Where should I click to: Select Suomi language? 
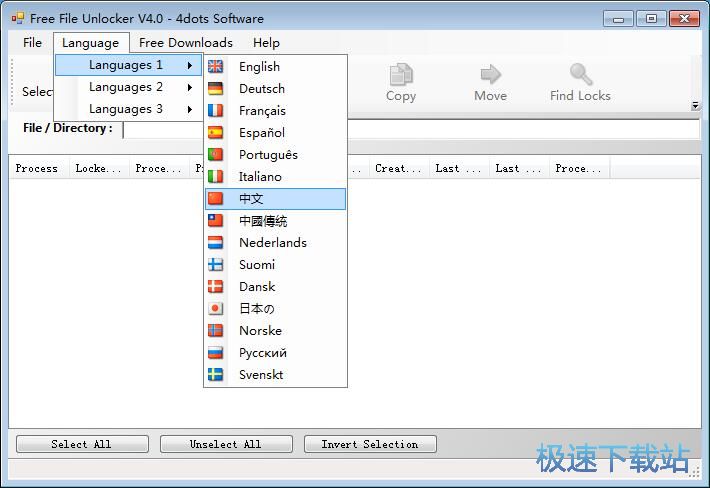pyautogui.click(x=275, y=264)
